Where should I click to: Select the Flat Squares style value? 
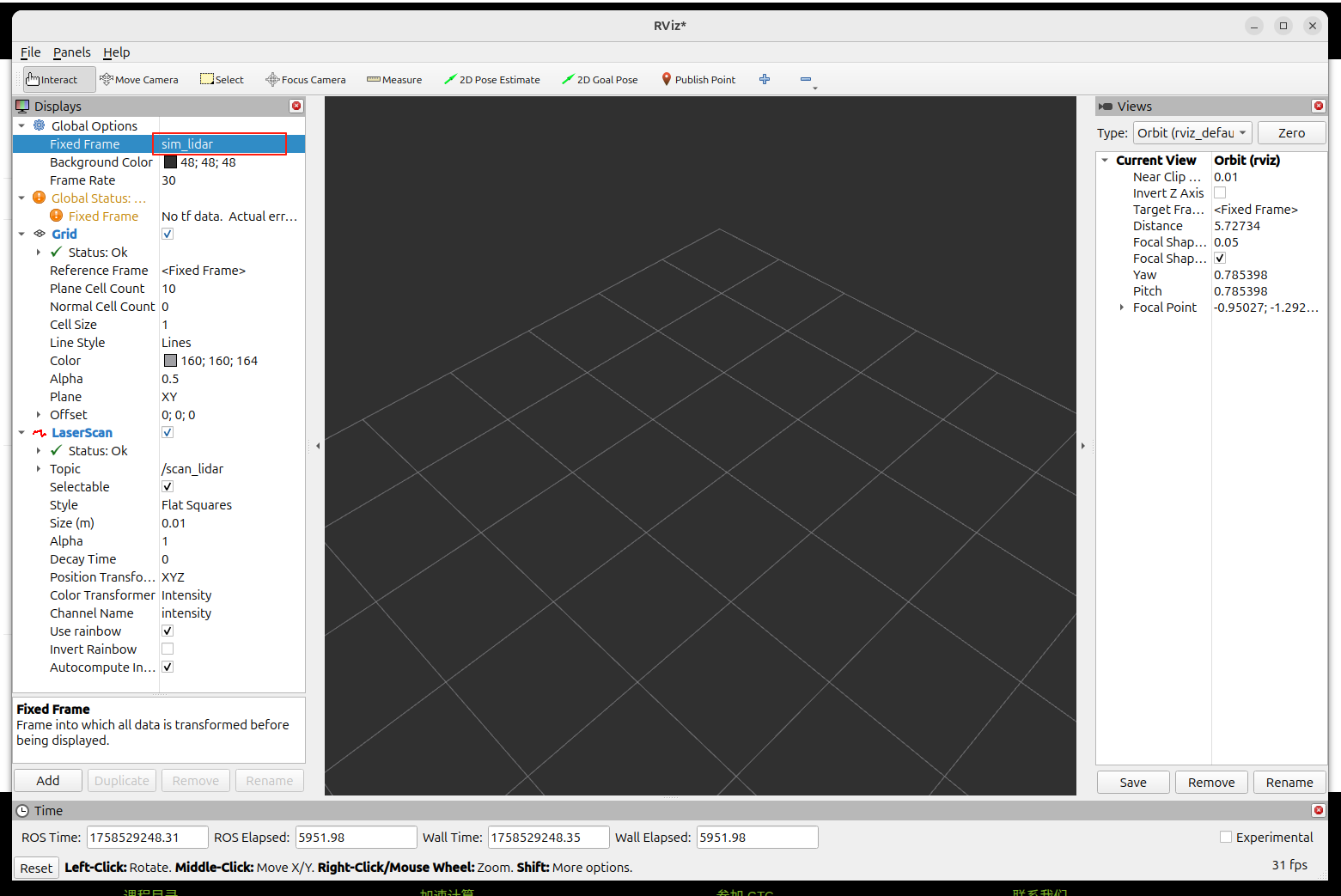pos(197,505)
